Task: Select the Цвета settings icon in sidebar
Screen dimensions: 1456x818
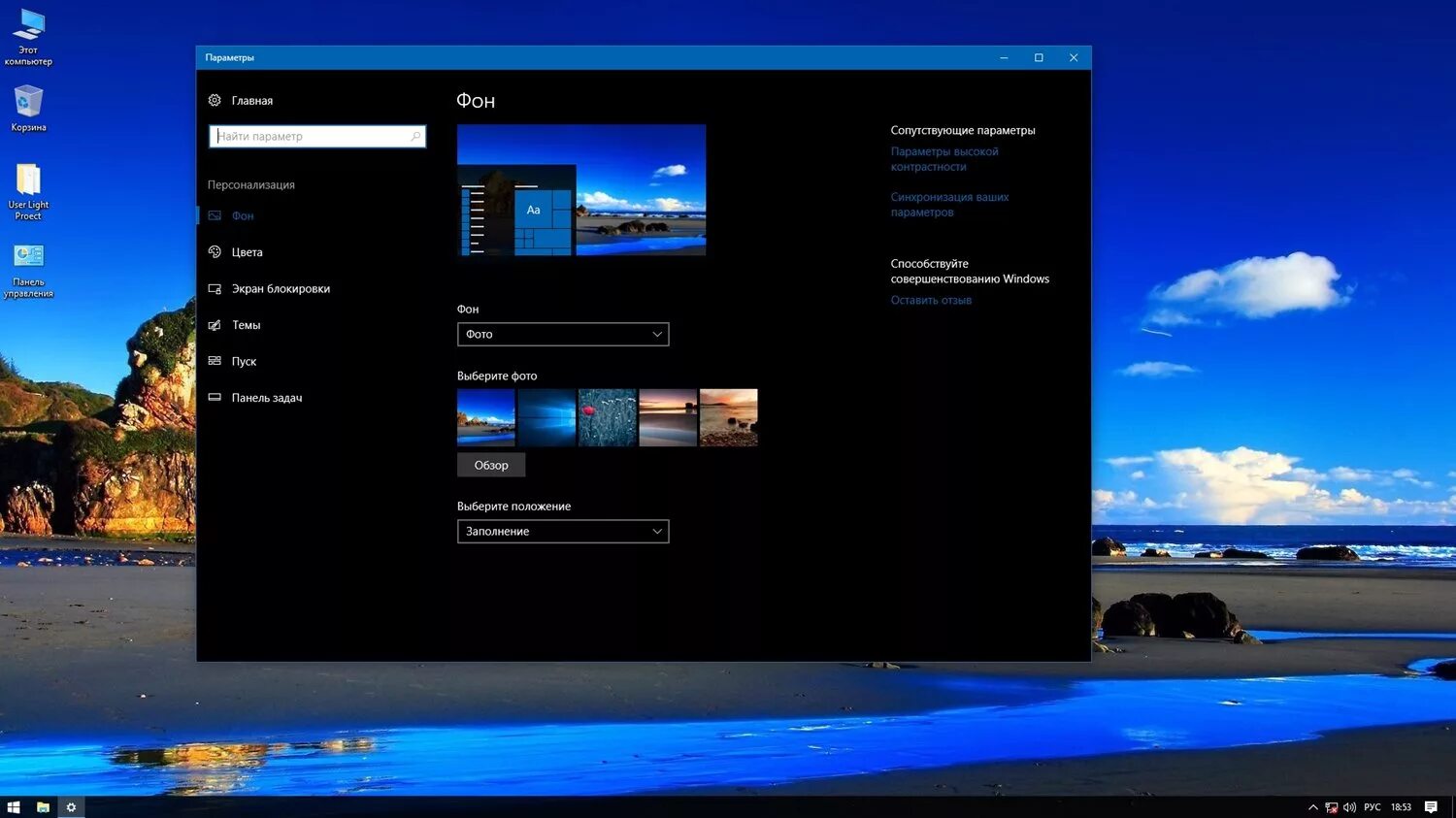Action: coord(215,251)
